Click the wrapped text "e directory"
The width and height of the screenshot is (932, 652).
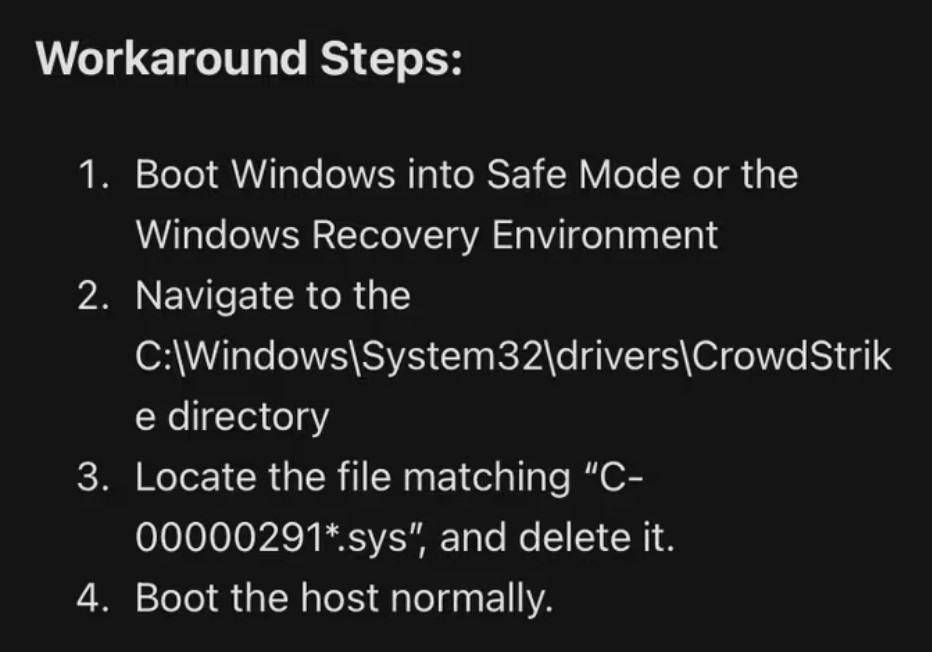click(x=232, y=417)
